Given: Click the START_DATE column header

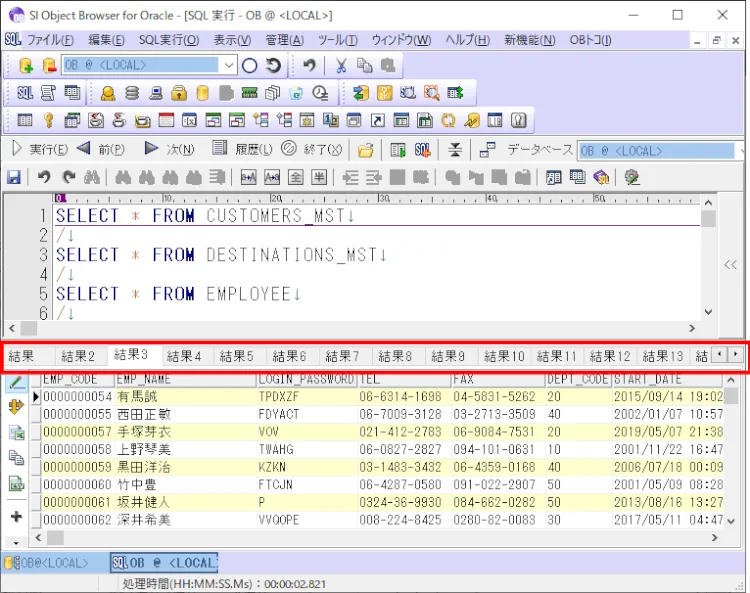Looking at the screenshot, I should 667,380.
